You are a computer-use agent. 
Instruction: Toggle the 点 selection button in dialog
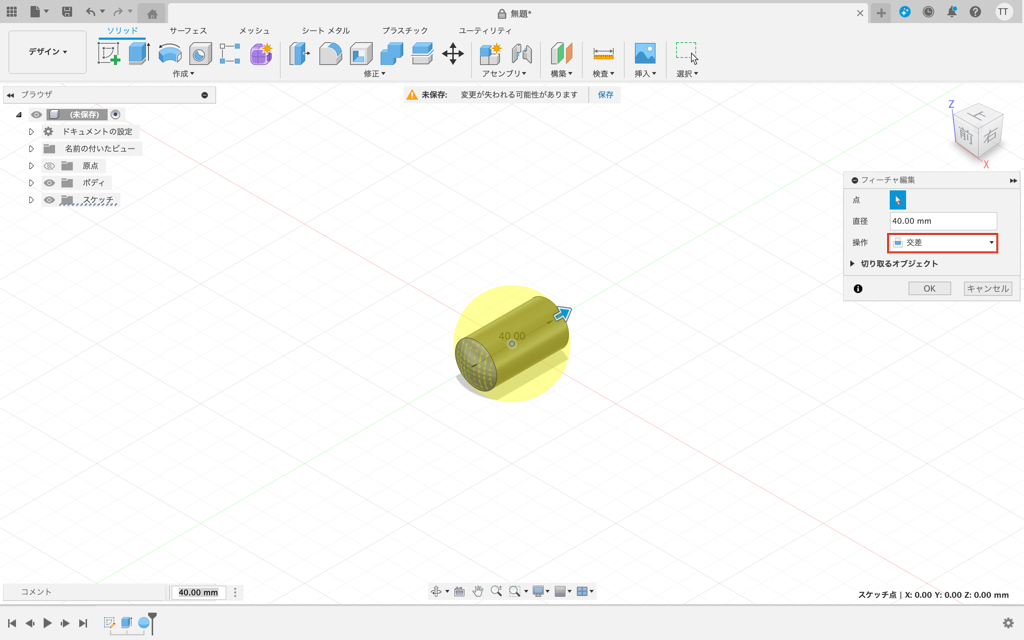click(x=897, y=200)
